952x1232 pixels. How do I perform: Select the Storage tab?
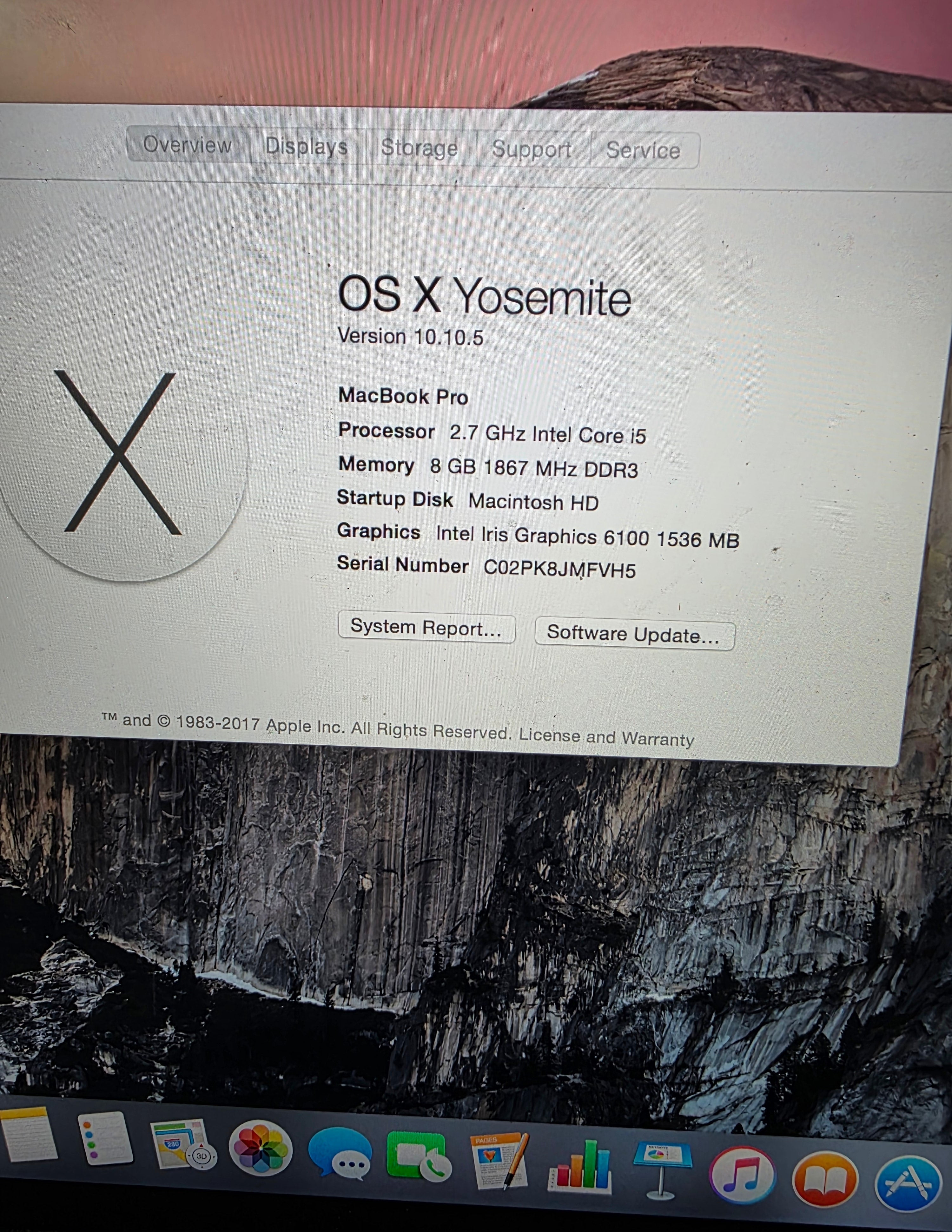420,148
